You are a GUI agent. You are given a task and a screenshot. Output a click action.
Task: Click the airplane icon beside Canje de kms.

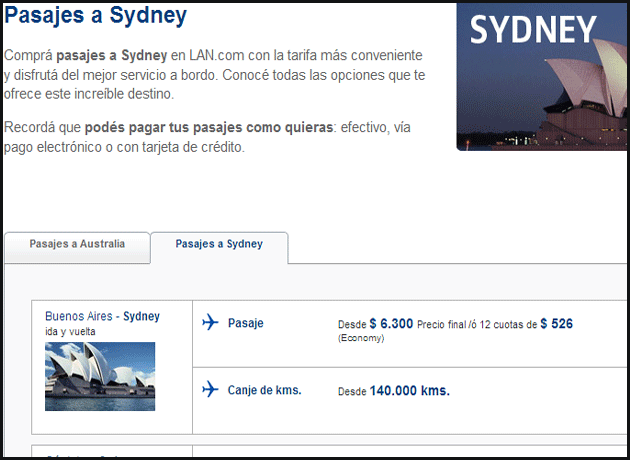(210, 389)
